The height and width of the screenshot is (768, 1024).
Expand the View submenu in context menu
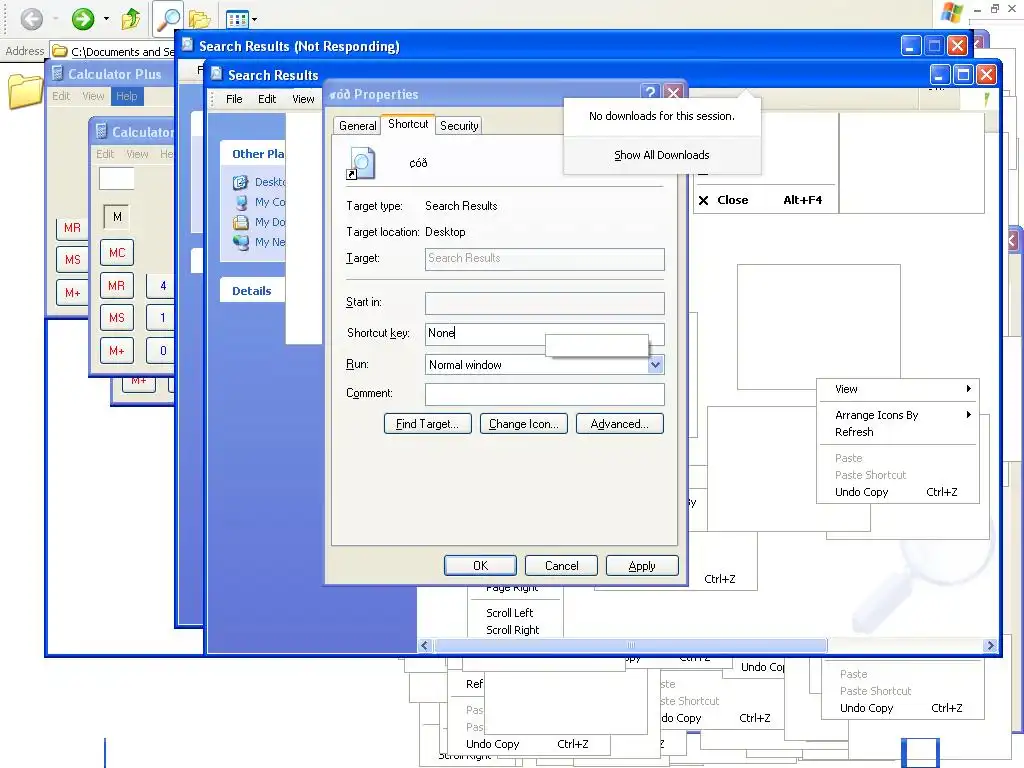898,389
